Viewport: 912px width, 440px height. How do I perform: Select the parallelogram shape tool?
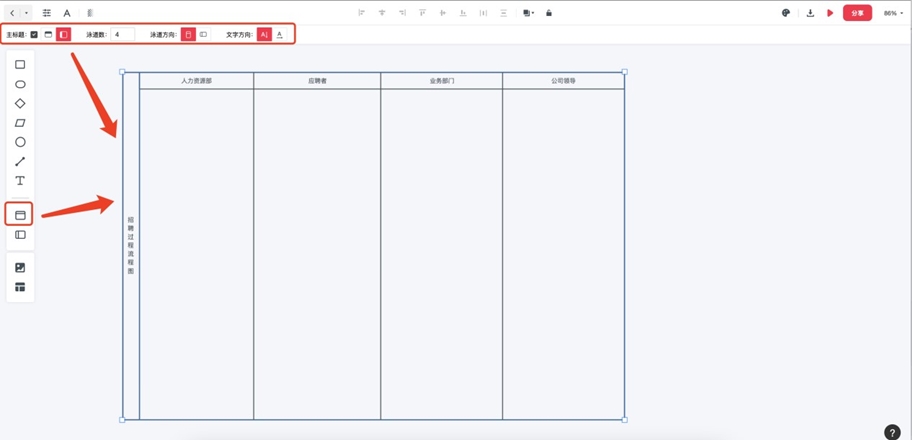[x=20, y=123]
